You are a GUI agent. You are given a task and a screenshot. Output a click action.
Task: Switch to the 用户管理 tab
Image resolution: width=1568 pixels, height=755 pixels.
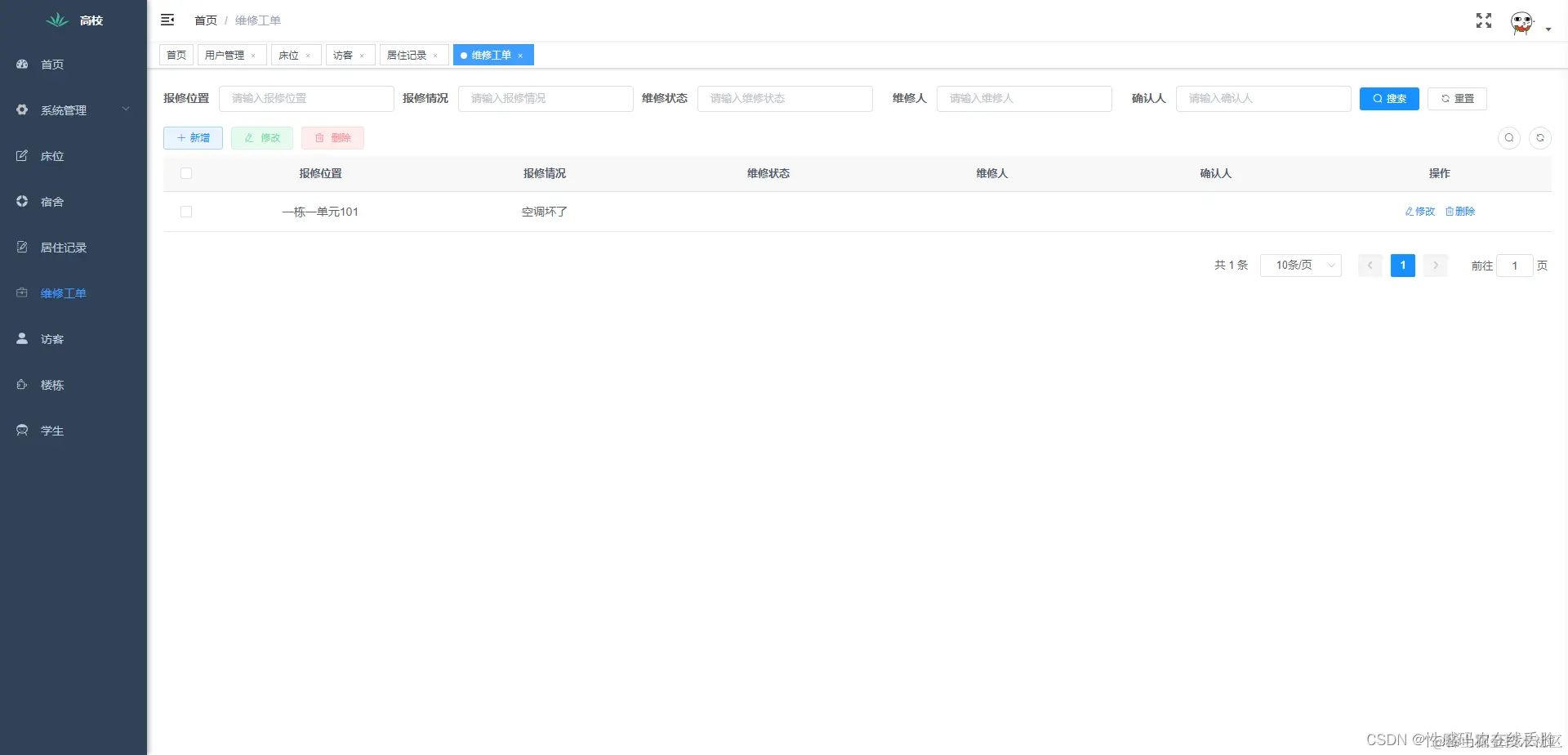(x=226, y=55)
